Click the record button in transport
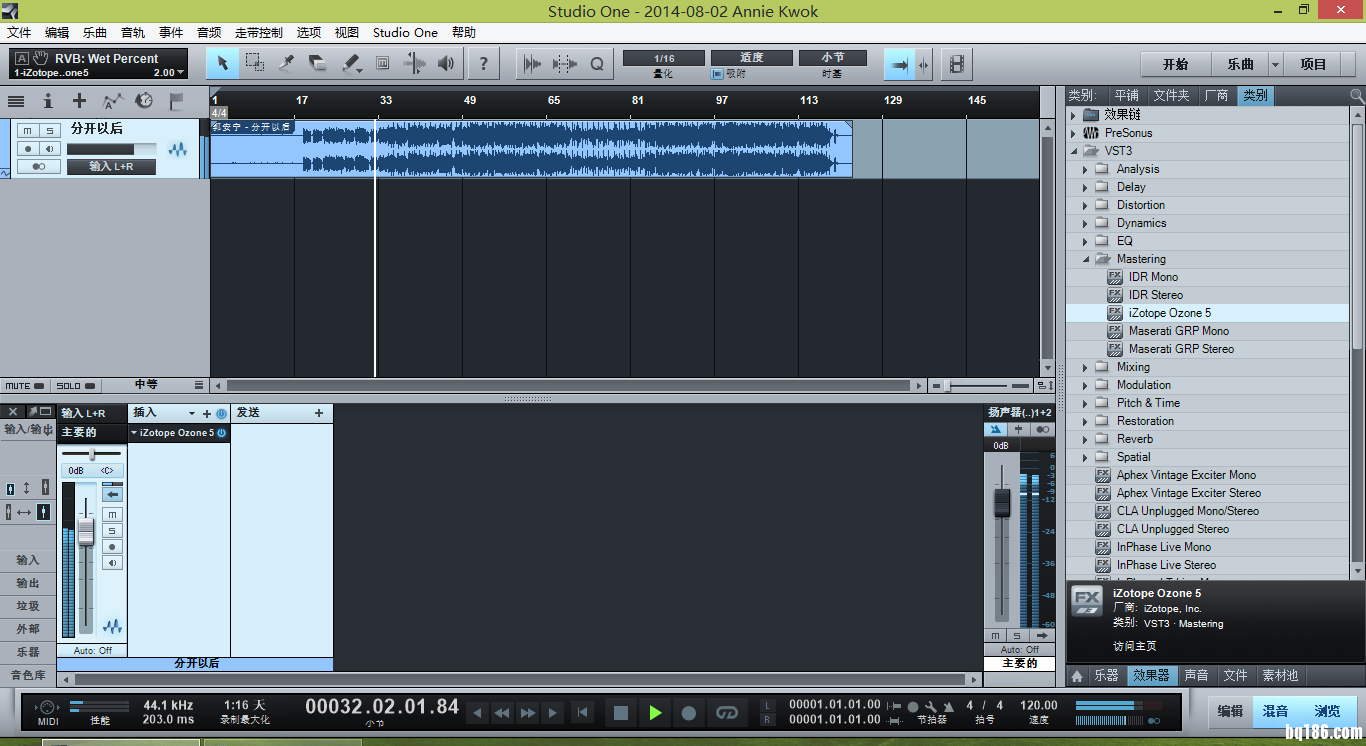The width and height of the screenshot is (1366, 746). (x=689, y=713)
